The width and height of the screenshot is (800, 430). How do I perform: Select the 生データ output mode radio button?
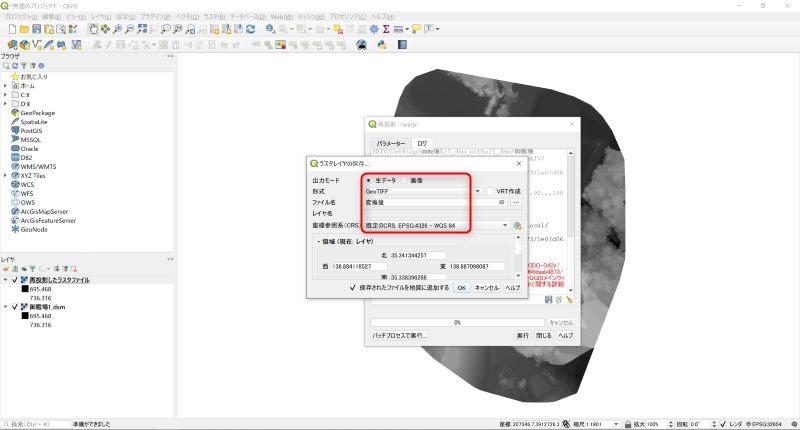(x=369, y=180)
